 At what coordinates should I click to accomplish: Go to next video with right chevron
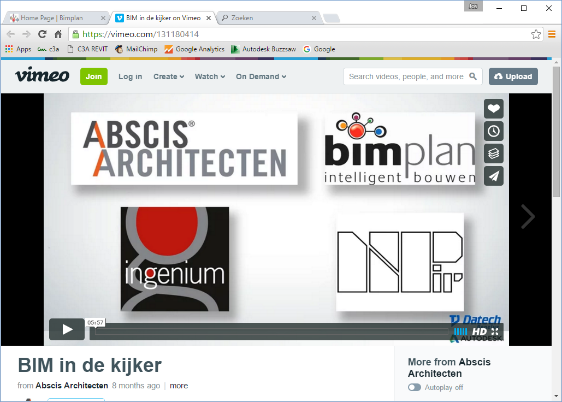tap(528, 217)
